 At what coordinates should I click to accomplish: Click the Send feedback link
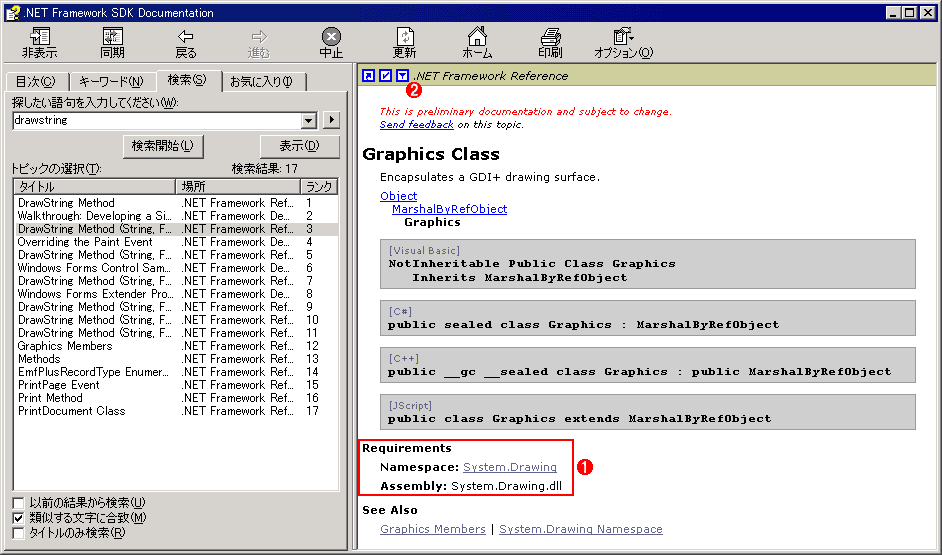tap(416, 124)
